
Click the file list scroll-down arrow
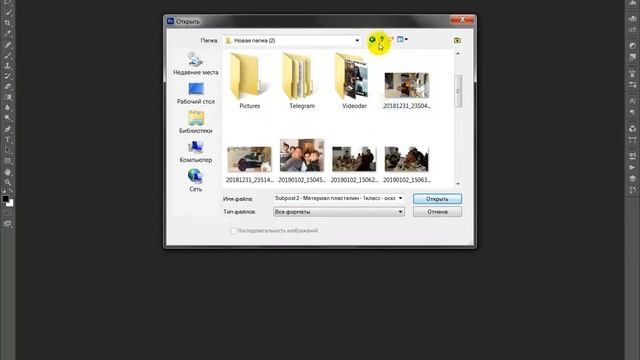(x=458, y=184)
